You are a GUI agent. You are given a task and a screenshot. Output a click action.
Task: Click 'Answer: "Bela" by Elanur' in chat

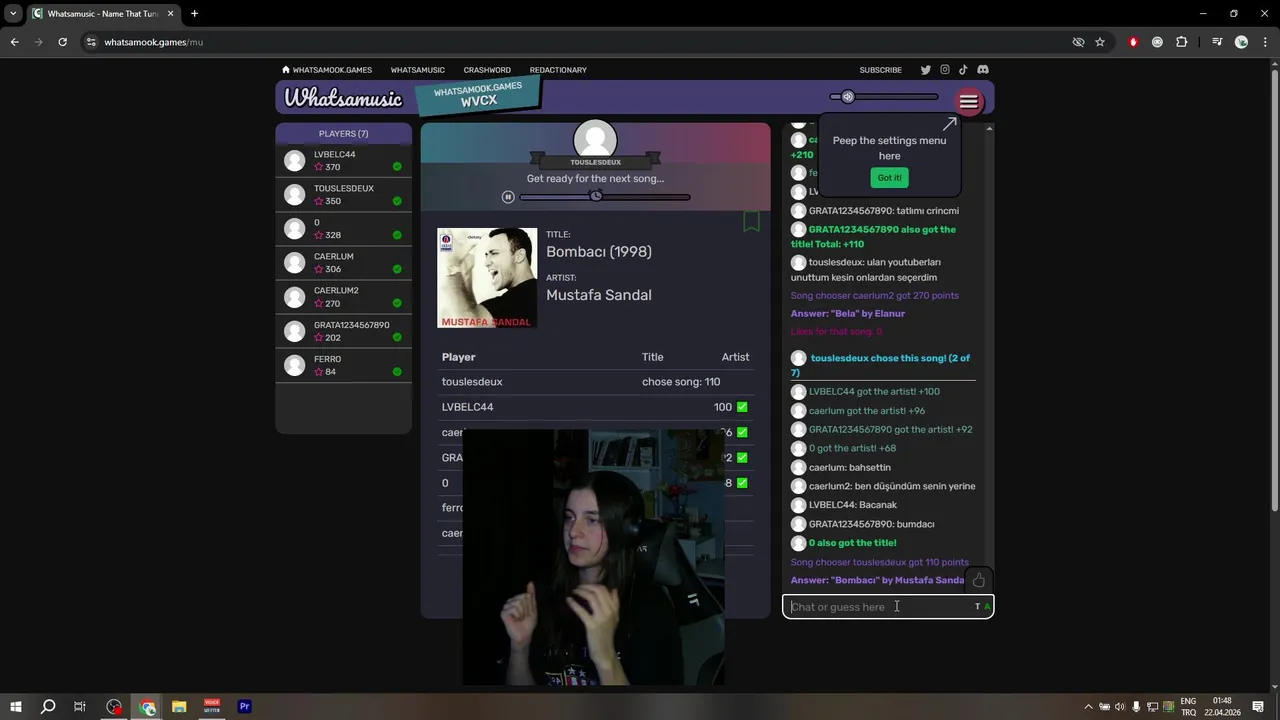[x=848, y=313]
